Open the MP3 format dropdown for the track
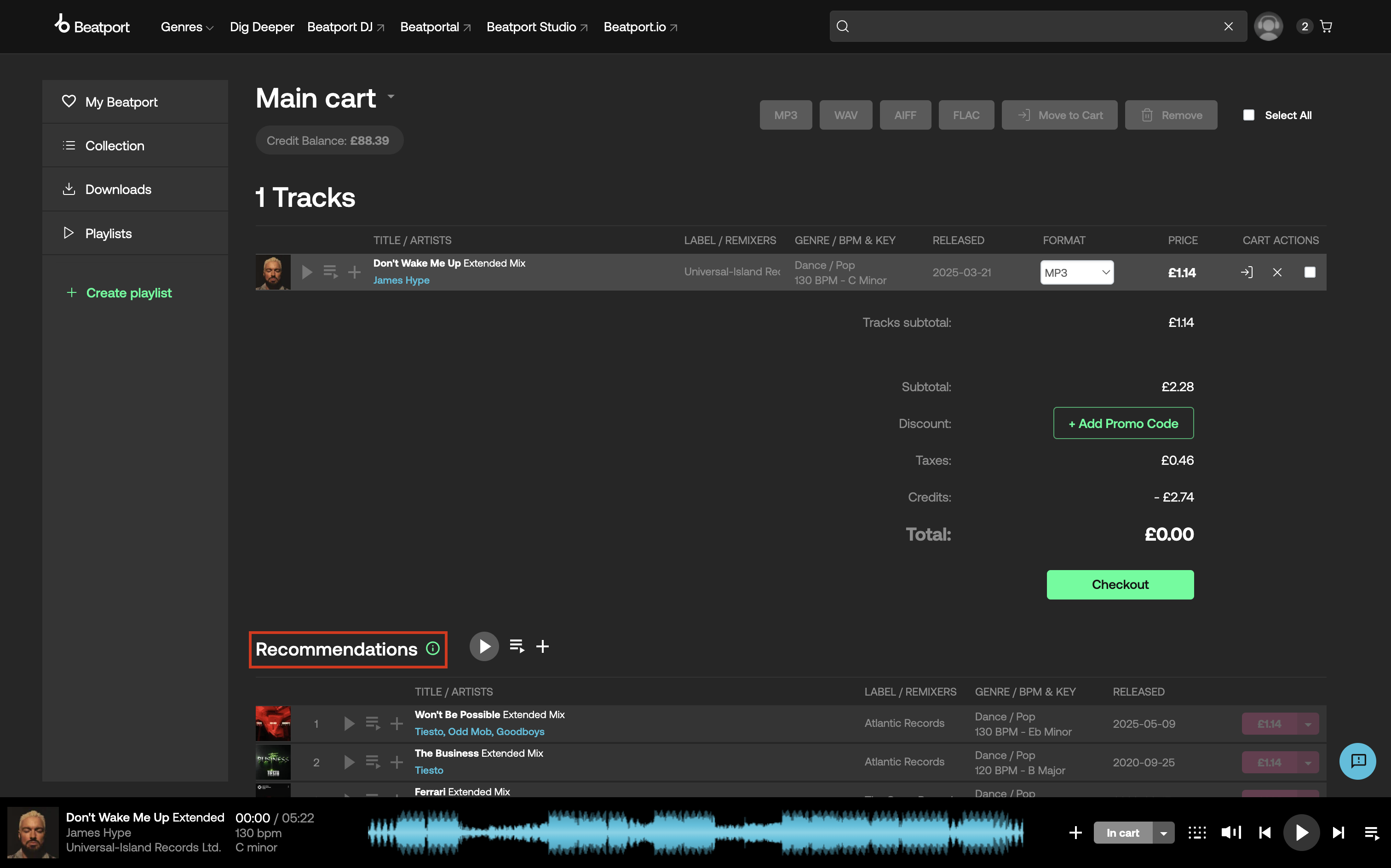Viewport: 1391px width, 868px height. (x=1077, y=272)
